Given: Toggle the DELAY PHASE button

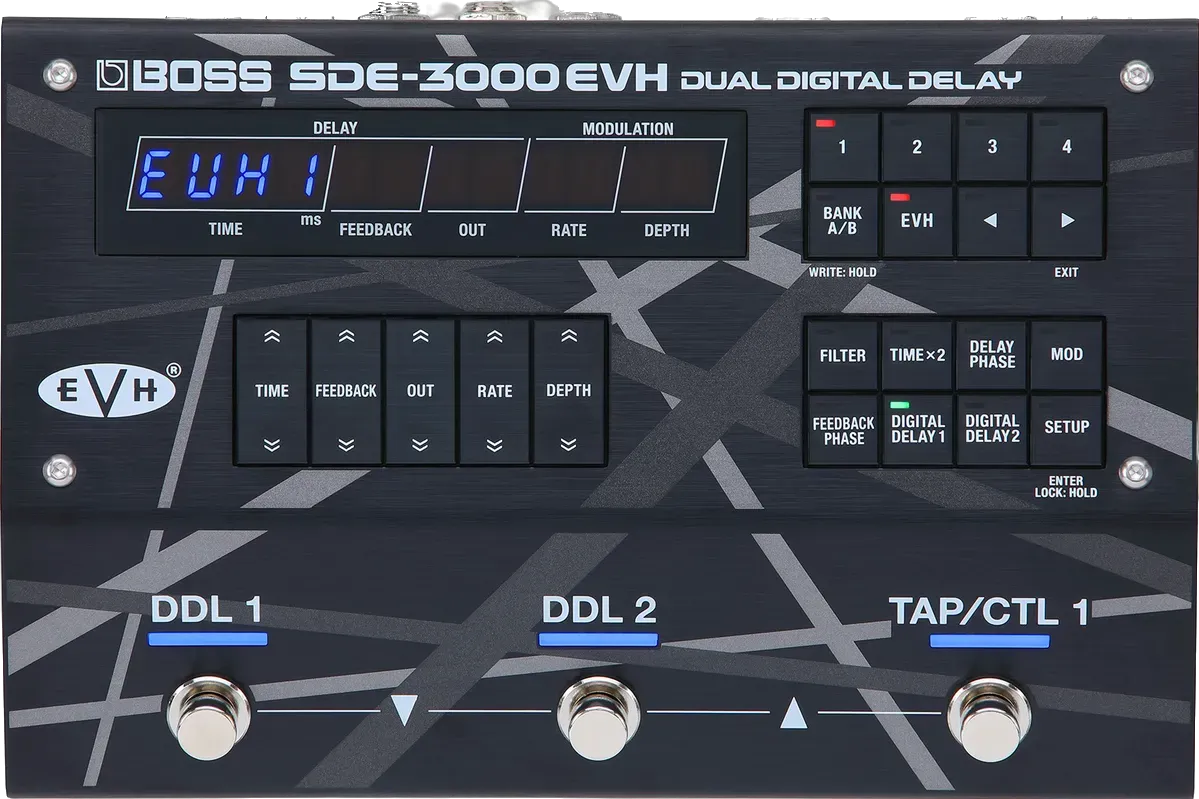Looking at the screenshot, I should (x=992, y=355).
